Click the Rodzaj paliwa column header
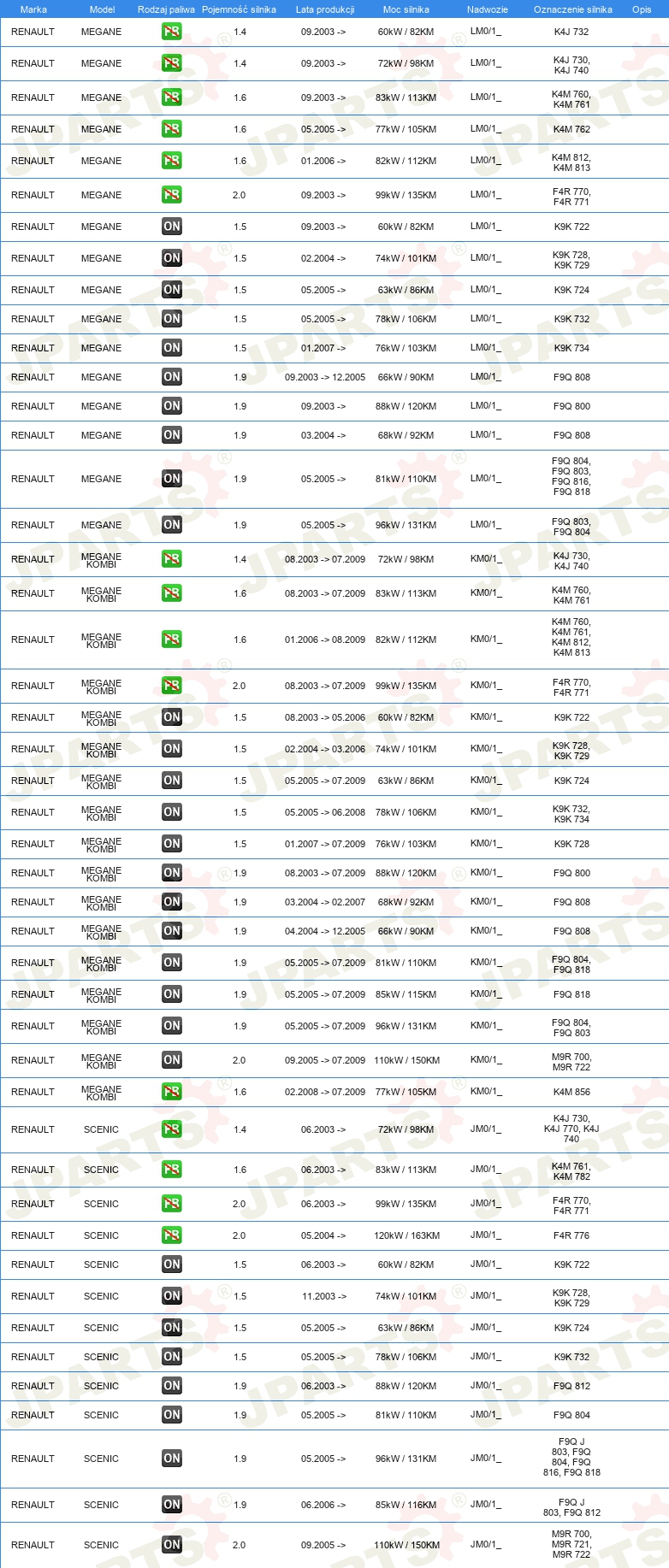The width and height of the screenshot is (669, 1568). tap(166, 9)
